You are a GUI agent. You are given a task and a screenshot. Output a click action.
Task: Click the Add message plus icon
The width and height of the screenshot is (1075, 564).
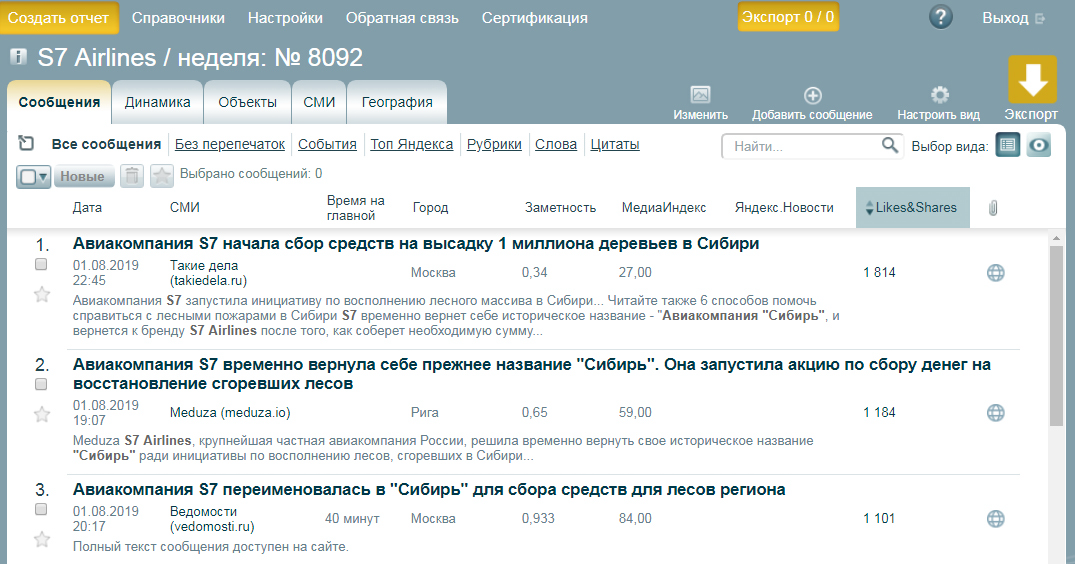click(812, 95)
